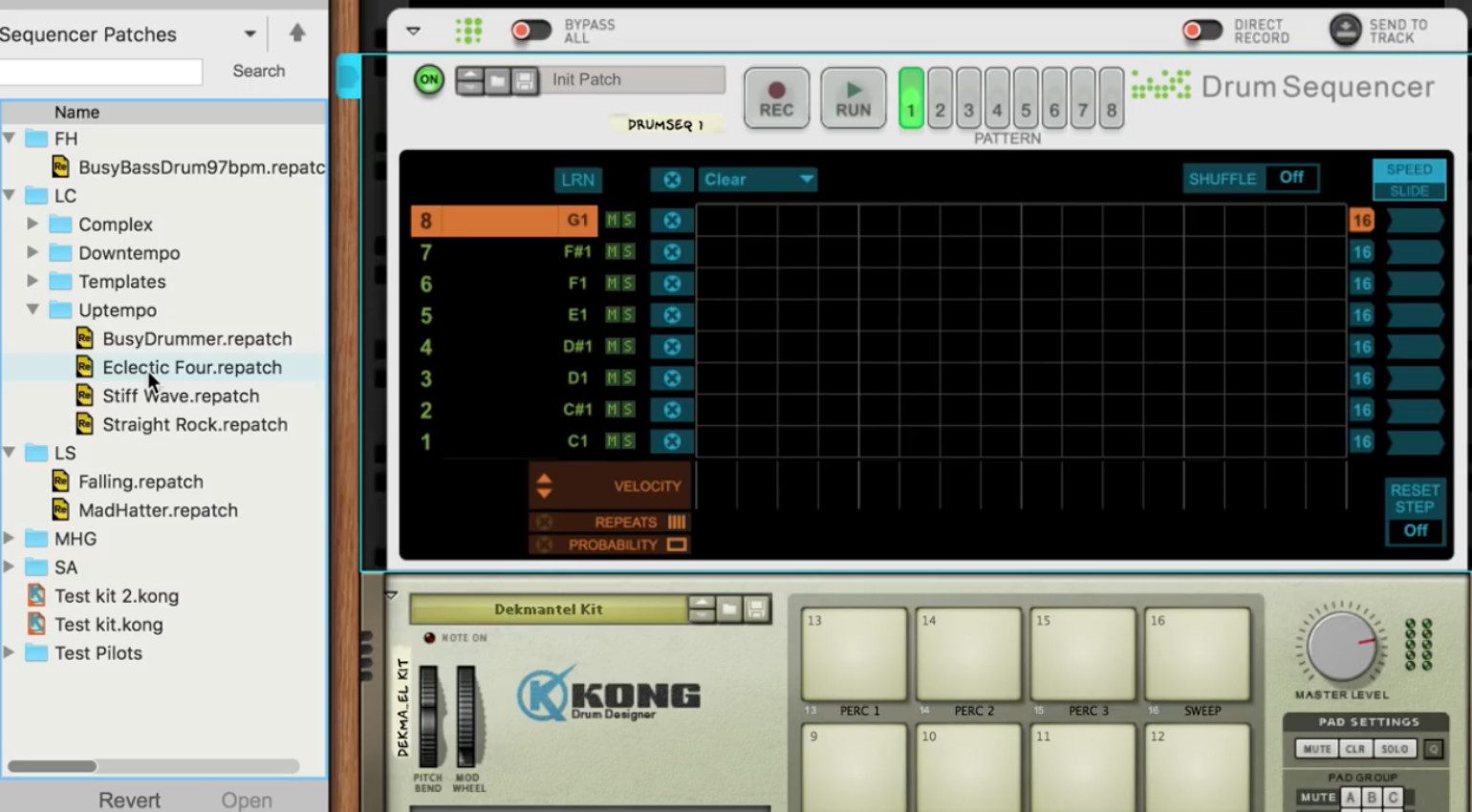Select Test kit 2.kong file icon
This screenshot has width=1472, height=812.
(x=36, y=596)
